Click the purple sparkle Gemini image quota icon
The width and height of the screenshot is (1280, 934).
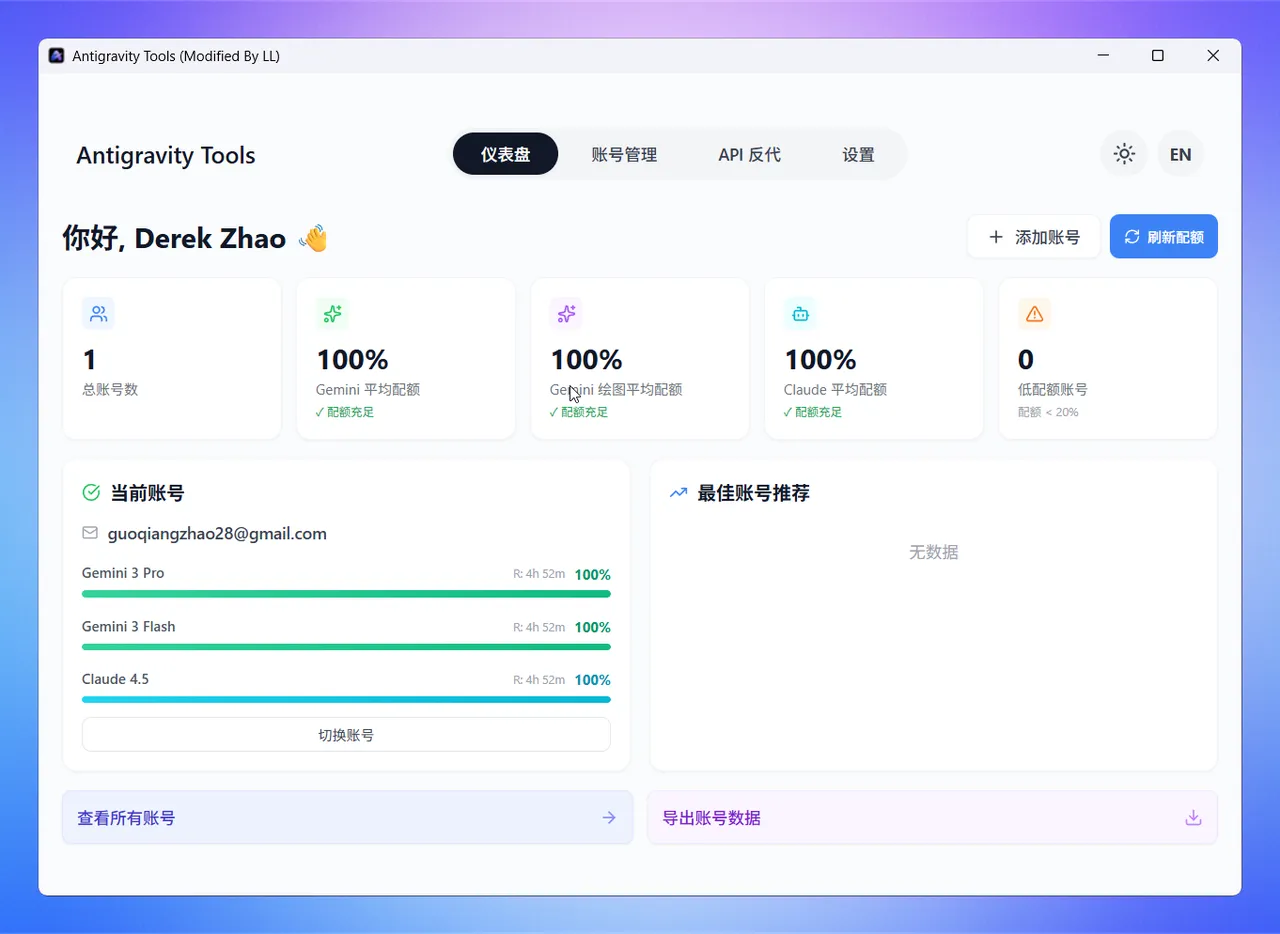pyautogui.click(x=566, y=314)
